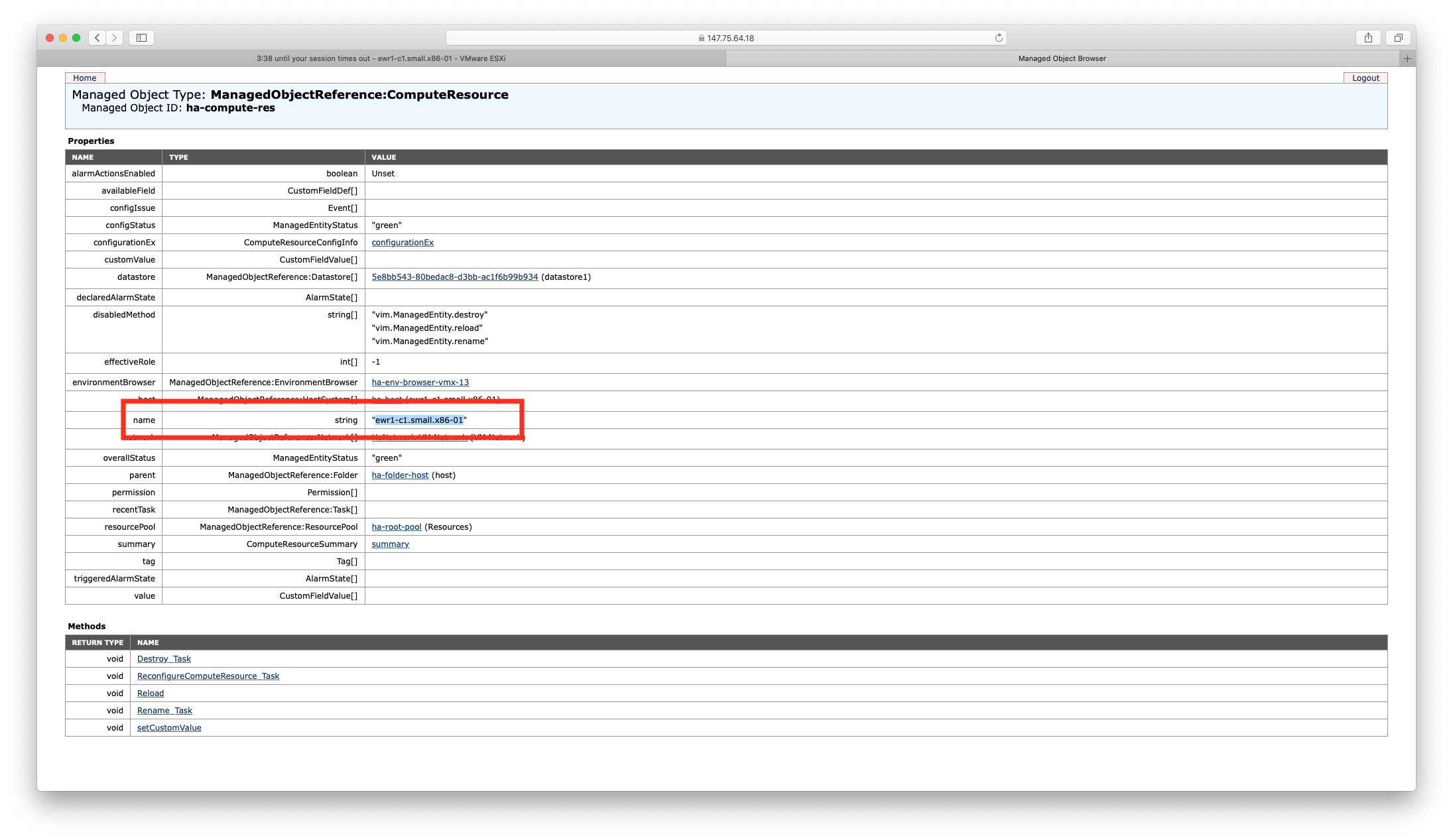Go back using Safari back arrow
1453x840 pixels.
pos(97,38)
